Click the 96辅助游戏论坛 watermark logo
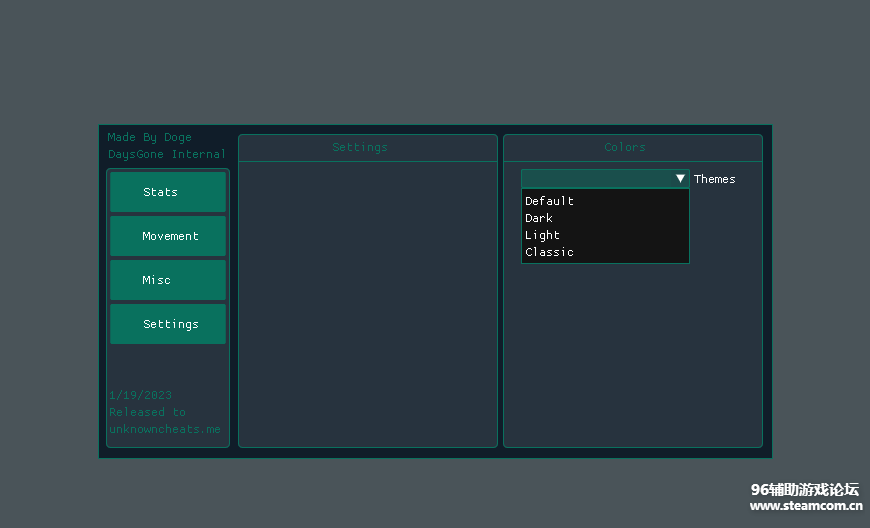Viewport: 870px width, 528px height. [805, 489]
